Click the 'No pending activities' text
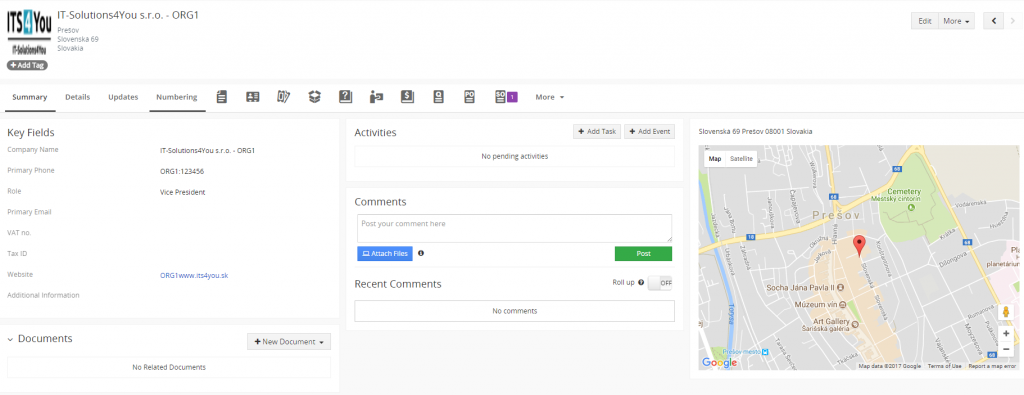Viewport: 1024px width, 395px height. [x=515, y=157]
